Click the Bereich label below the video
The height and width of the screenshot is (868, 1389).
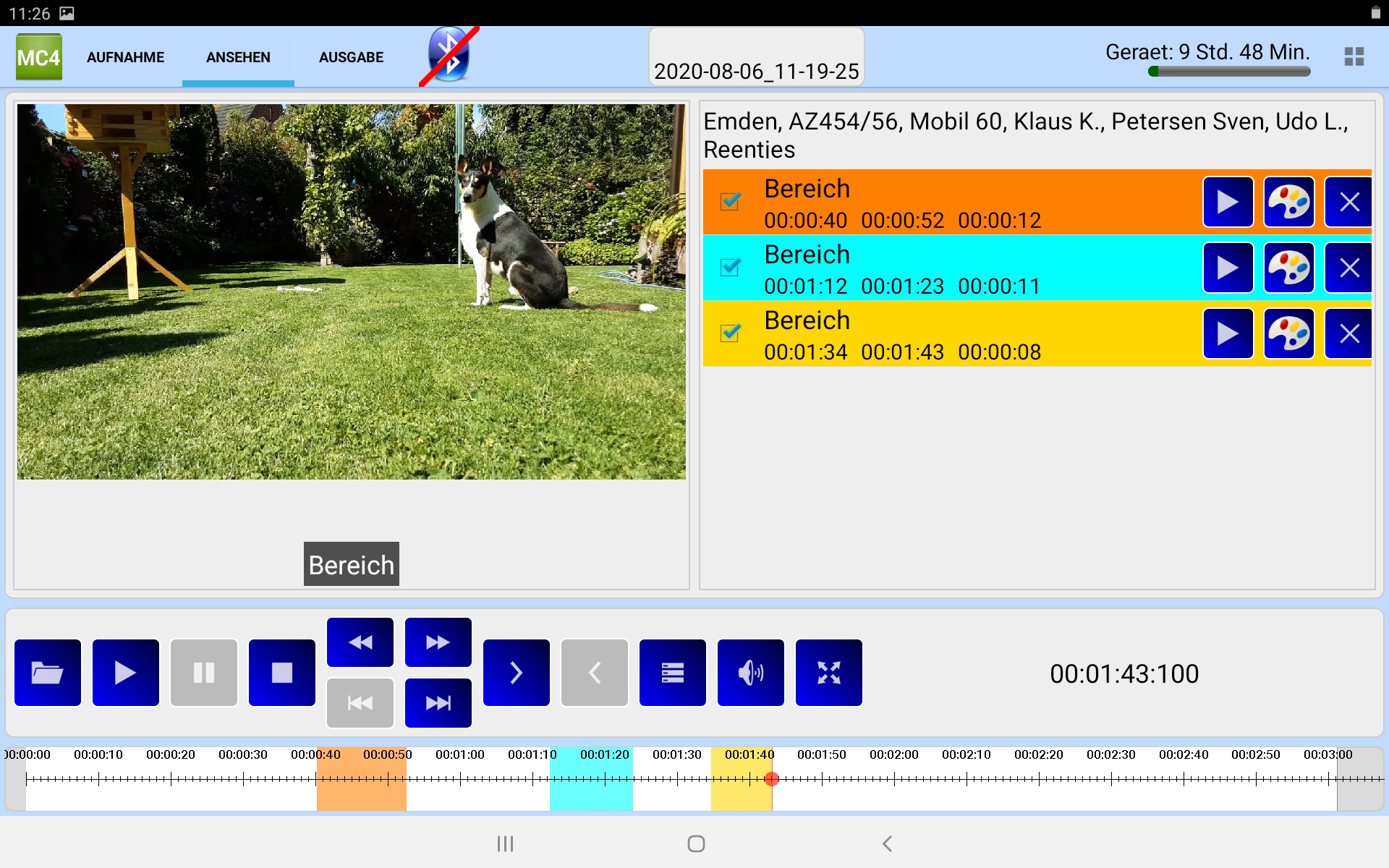[352, 564]
